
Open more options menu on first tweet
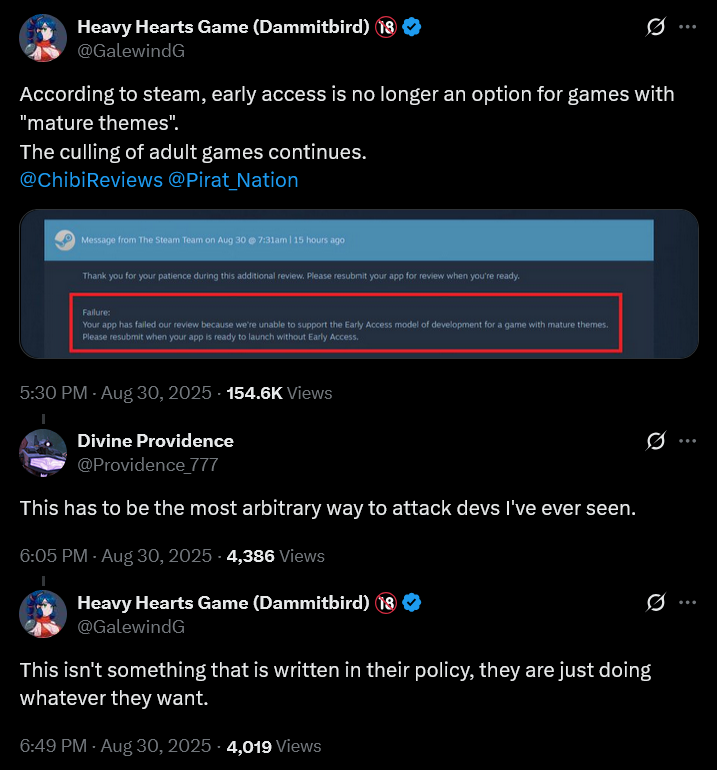tap(687, 28)
